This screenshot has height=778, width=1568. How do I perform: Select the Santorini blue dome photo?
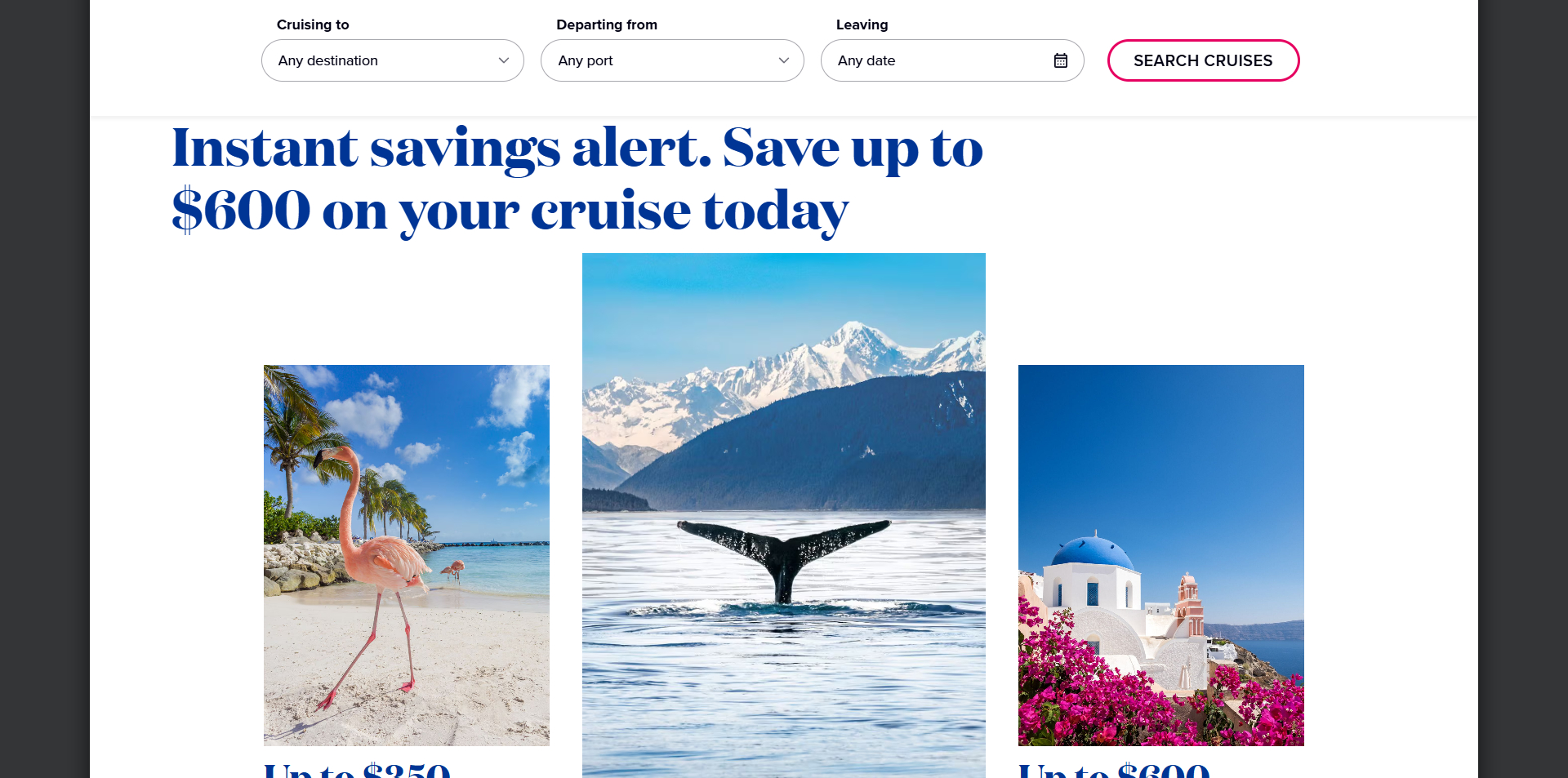(x=1161, y=555)
